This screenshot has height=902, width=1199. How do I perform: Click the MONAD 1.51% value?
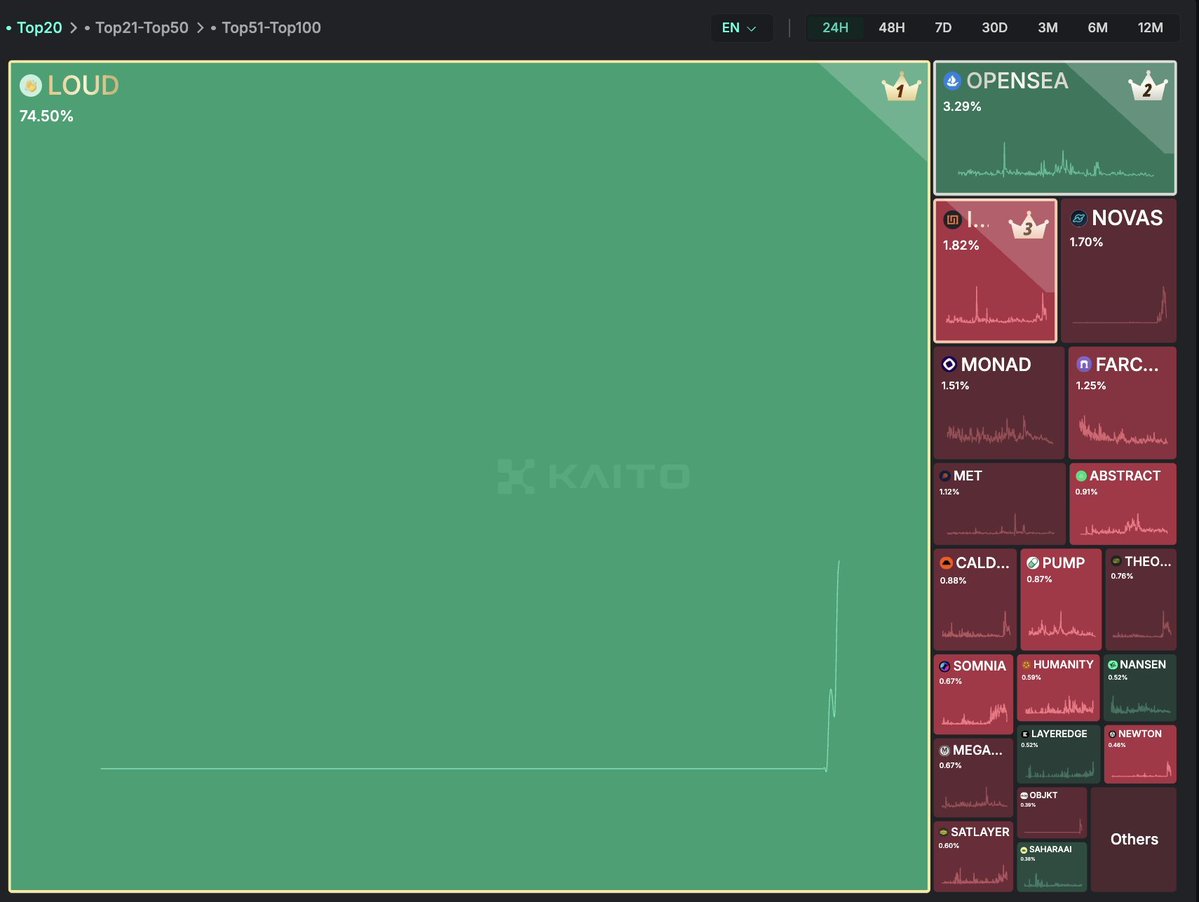click(955, 385)
